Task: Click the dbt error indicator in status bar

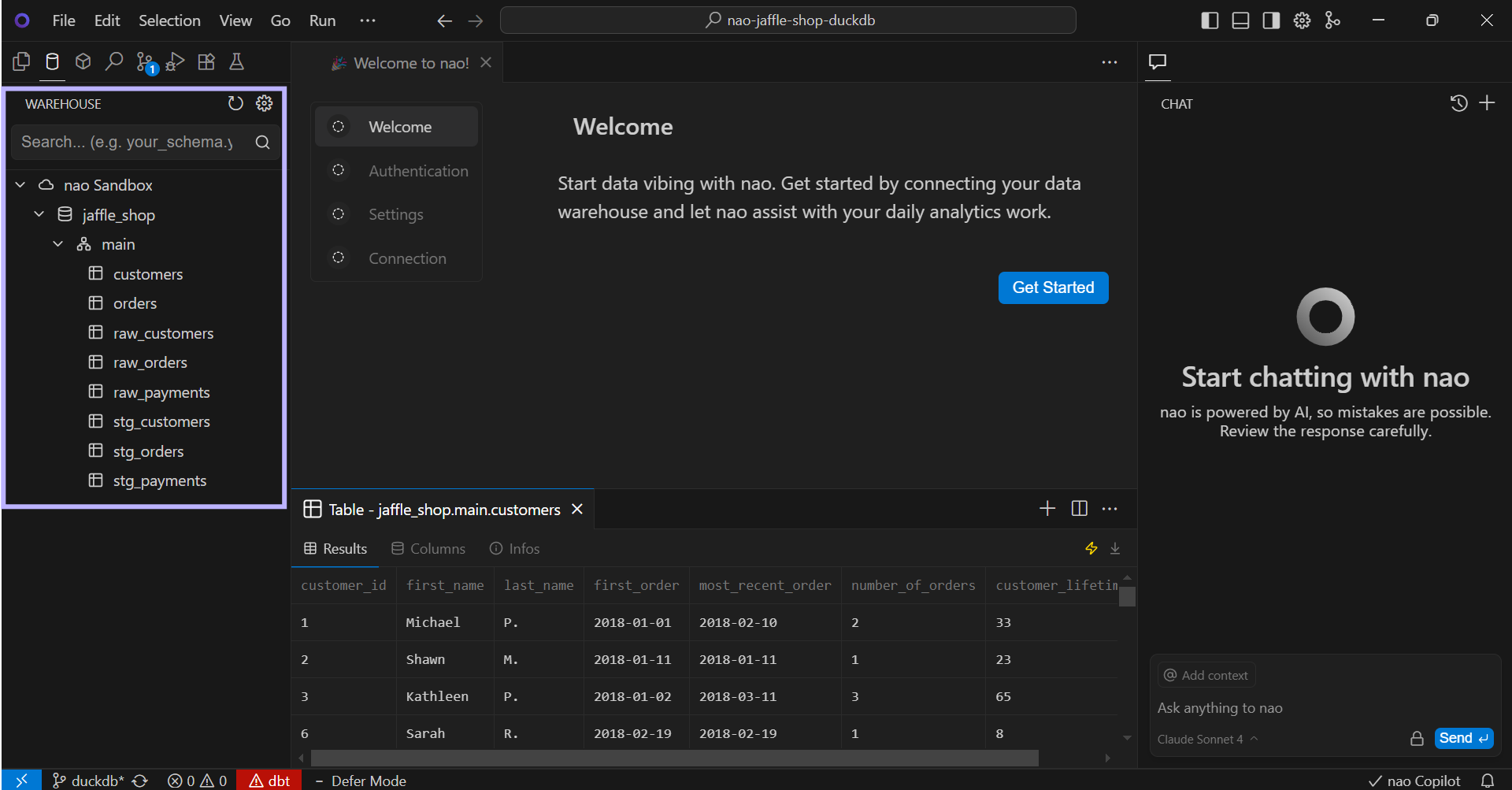Action: pos(269,781)
